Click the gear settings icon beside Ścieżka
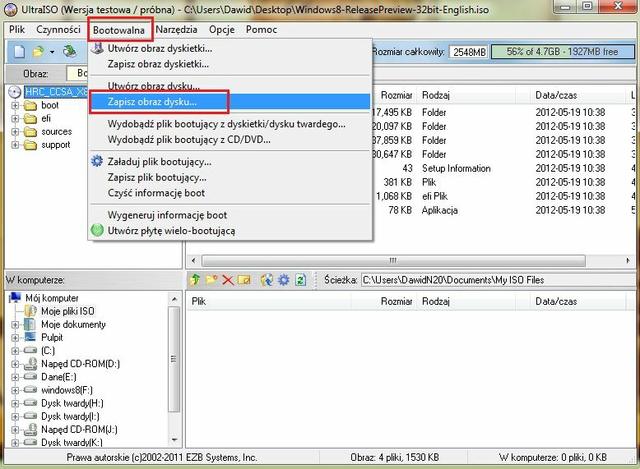640x469 pixels. [x=284, y=280]
